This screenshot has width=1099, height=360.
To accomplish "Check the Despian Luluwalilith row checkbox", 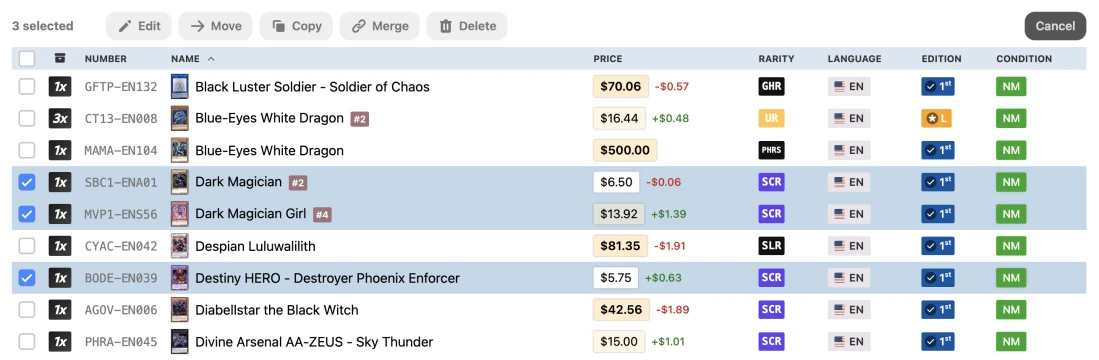I will 27,246.
